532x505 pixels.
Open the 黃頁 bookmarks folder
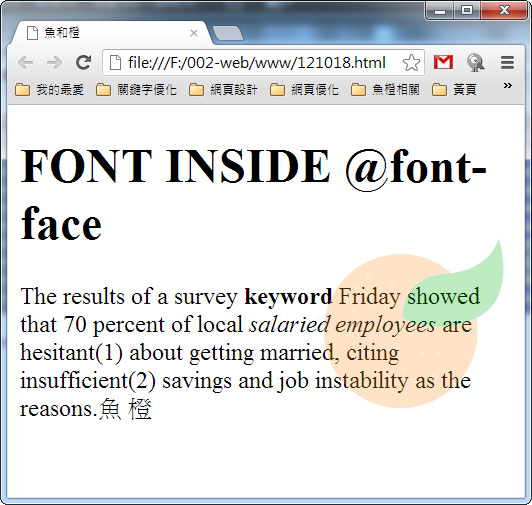[x=455, y=90]
